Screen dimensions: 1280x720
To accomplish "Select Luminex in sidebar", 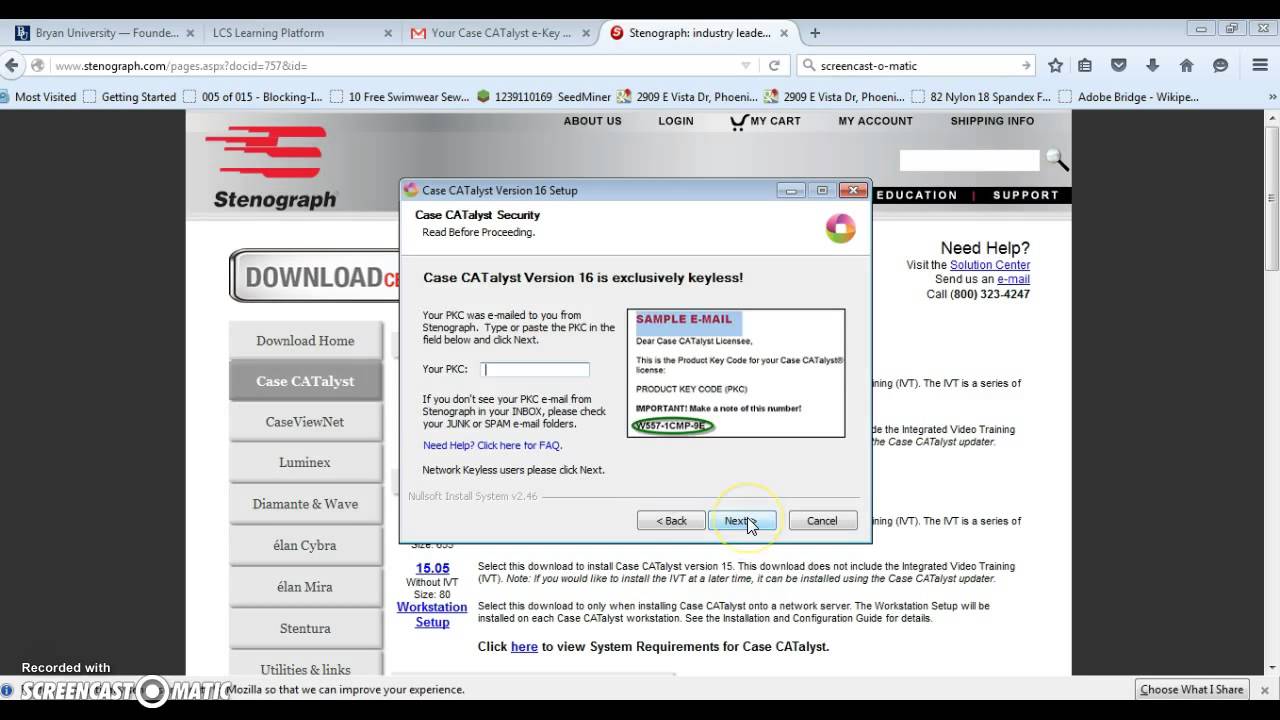I will pyautogui.click(x=305, y=463).
